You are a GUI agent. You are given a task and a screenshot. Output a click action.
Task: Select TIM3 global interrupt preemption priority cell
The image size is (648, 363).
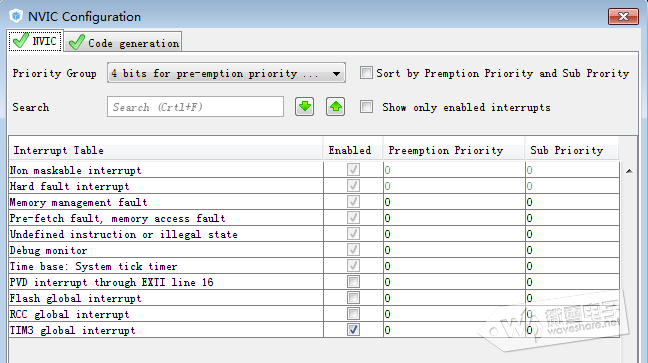click(x=454, y=330)
